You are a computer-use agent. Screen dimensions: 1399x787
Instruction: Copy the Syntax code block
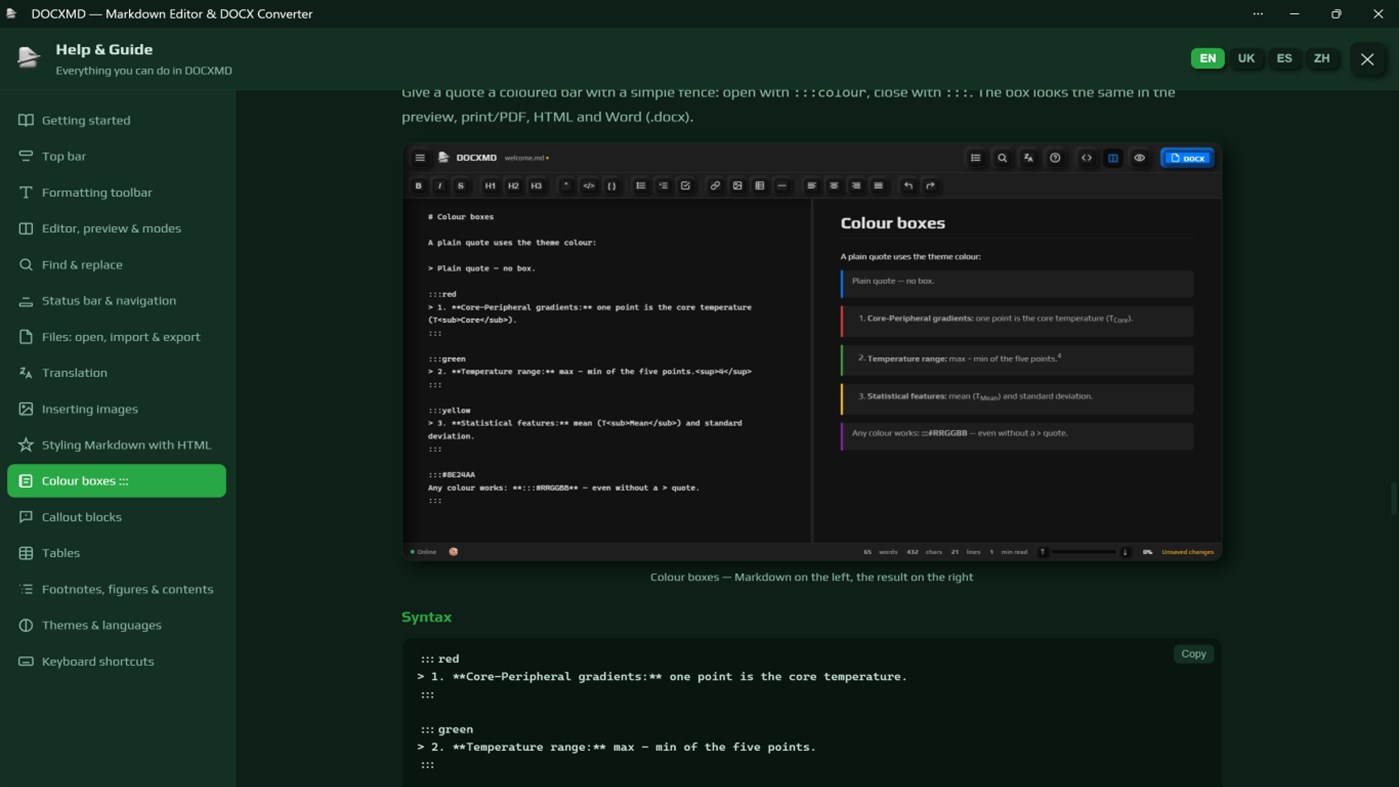tap(1193, 654)
